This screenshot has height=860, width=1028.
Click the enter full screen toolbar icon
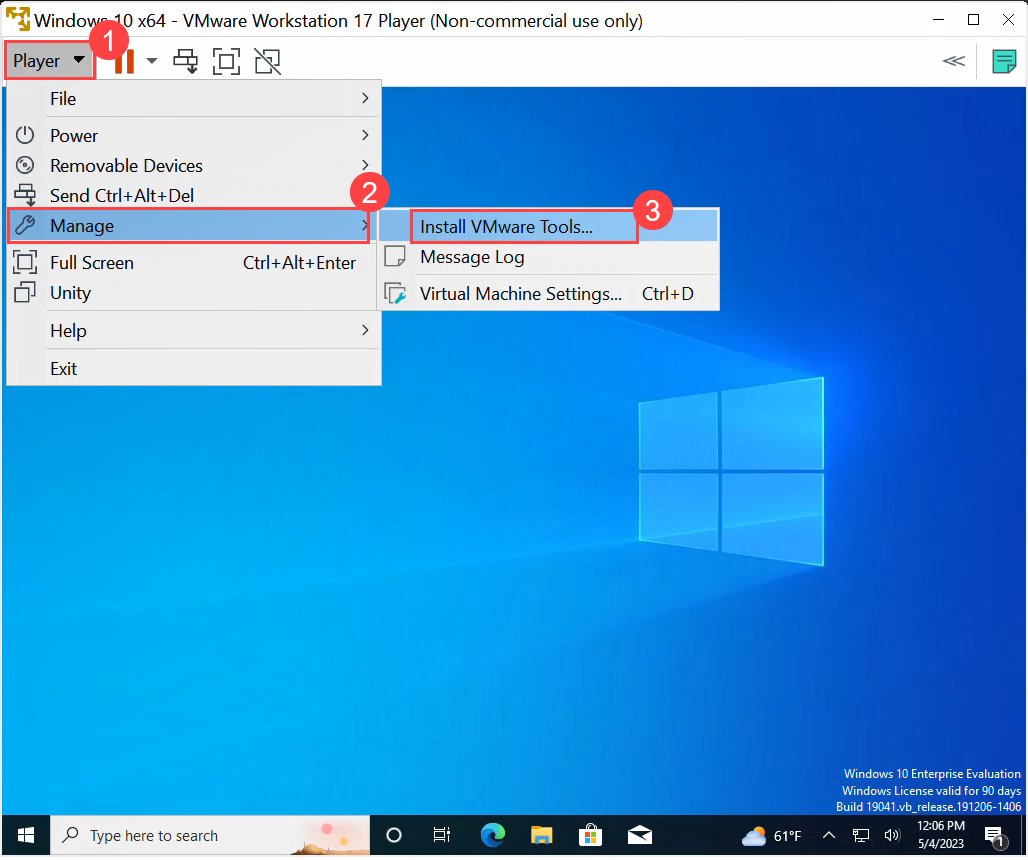(x=226, y=61)
